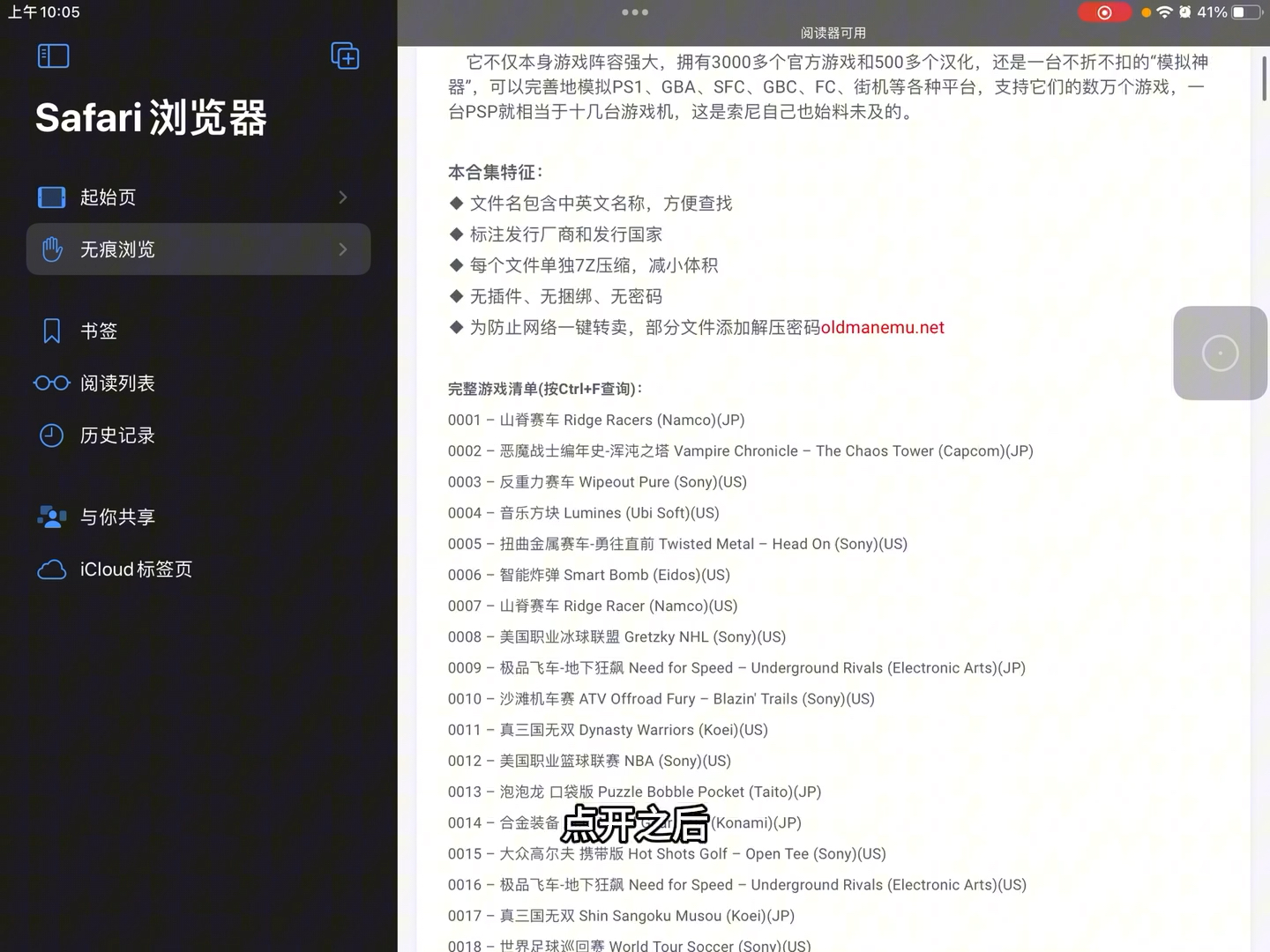The width and height of the screenshot is (1270, 952).
Task: Collapse the Safari sidebar
Action: [53, 56]
